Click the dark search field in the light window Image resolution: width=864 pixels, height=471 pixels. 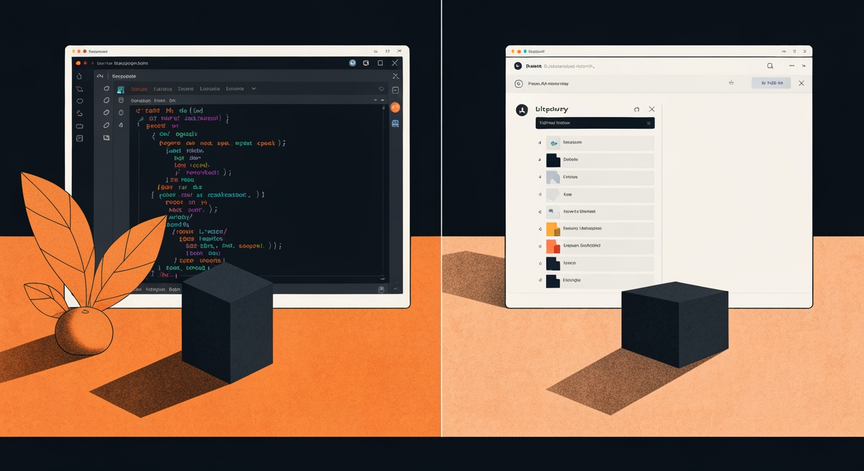[x=595, y=123]
